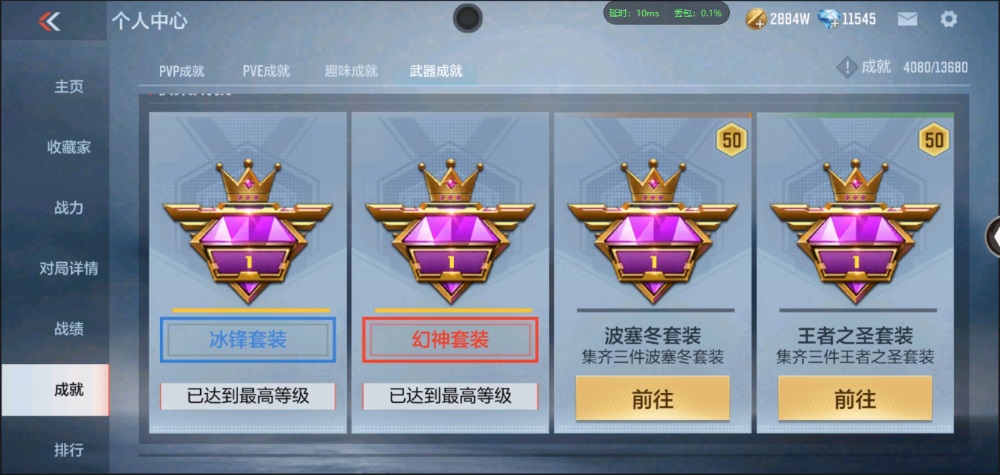Switch to PVE成就 tab
This screenshot has width=1000, height=475.
(266, 71)
